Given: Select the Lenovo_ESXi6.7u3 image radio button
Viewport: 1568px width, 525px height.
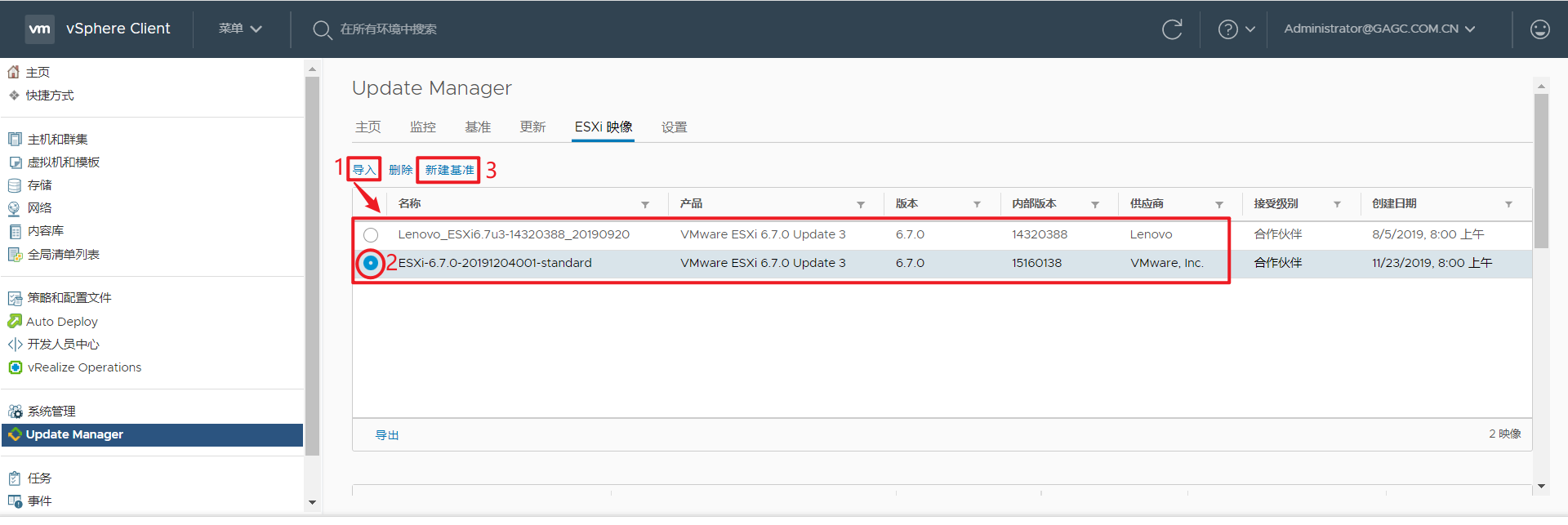Looking at the screenshot, I should click(371, 234).
